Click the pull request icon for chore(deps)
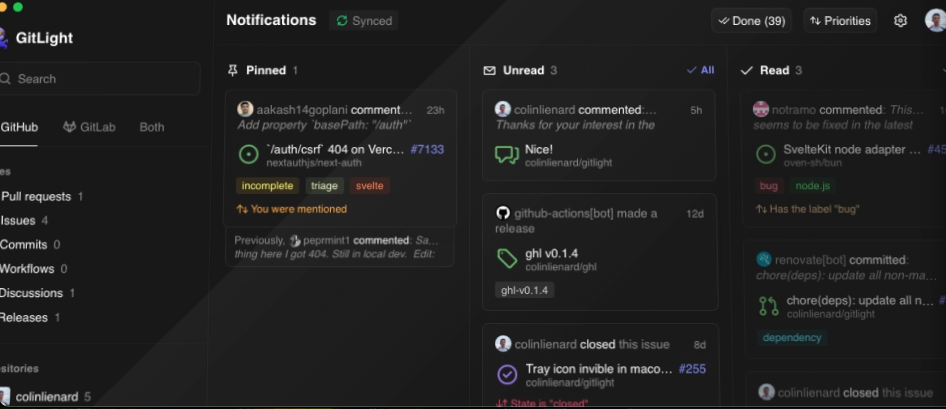This screenshot has width=946, height=409. click(768, 306)
